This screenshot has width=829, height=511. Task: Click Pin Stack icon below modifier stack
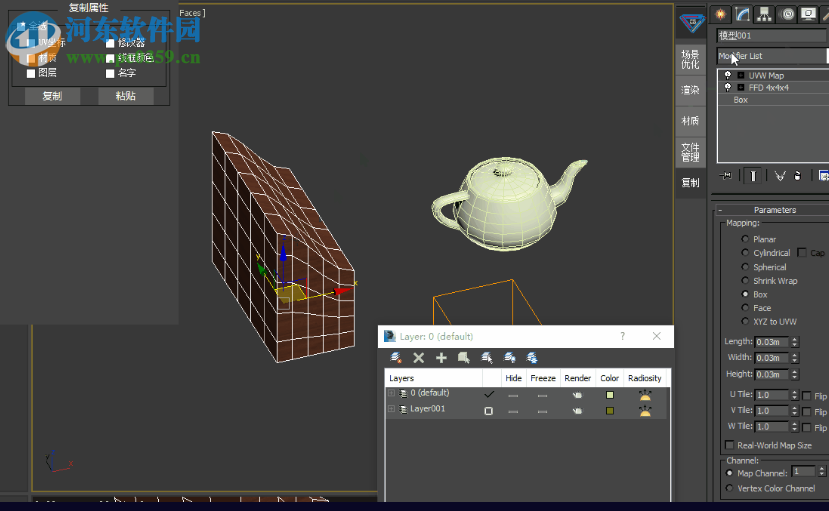click(726, 175)
